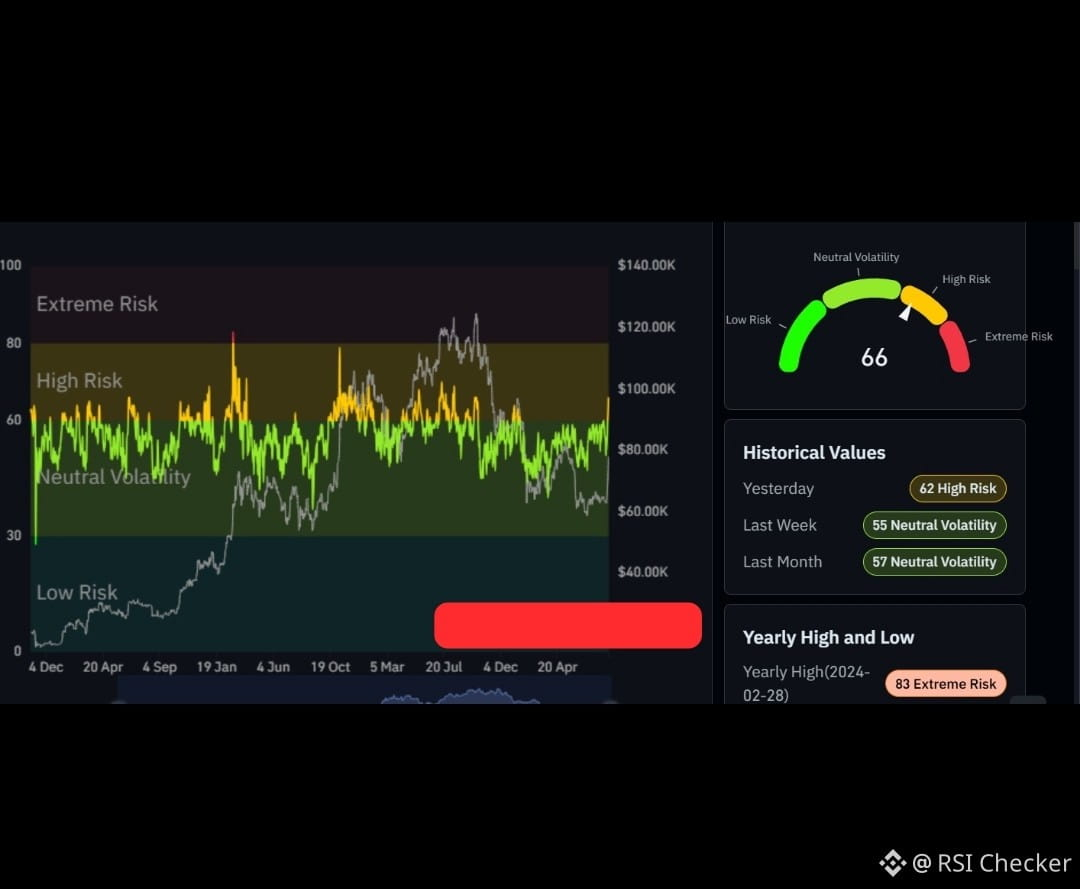Image resolution: width=1080 pixels, height=889 pixels.
Task: Click the $100.00K price axis label
Action: click(x=646, y=388)
